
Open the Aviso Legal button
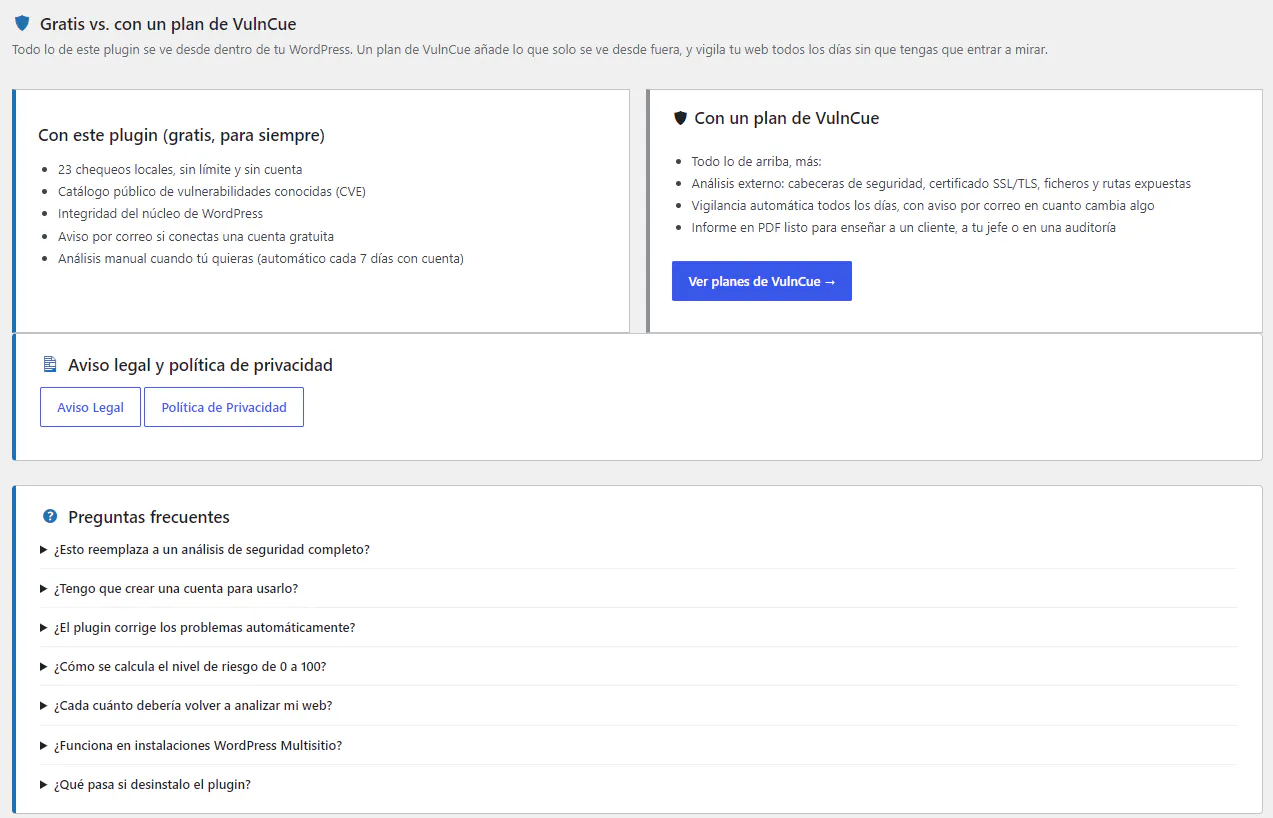(90, 407)
